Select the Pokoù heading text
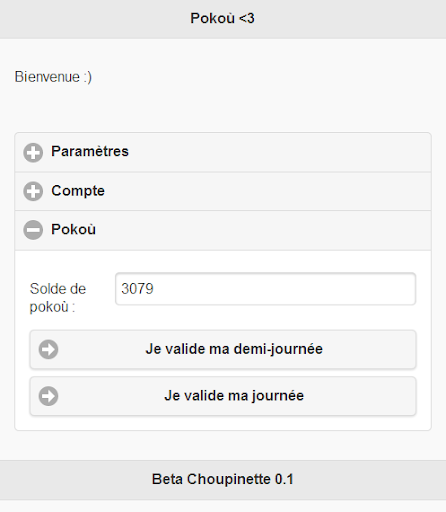This screenshot has height=512, width=446. (73, 229)
